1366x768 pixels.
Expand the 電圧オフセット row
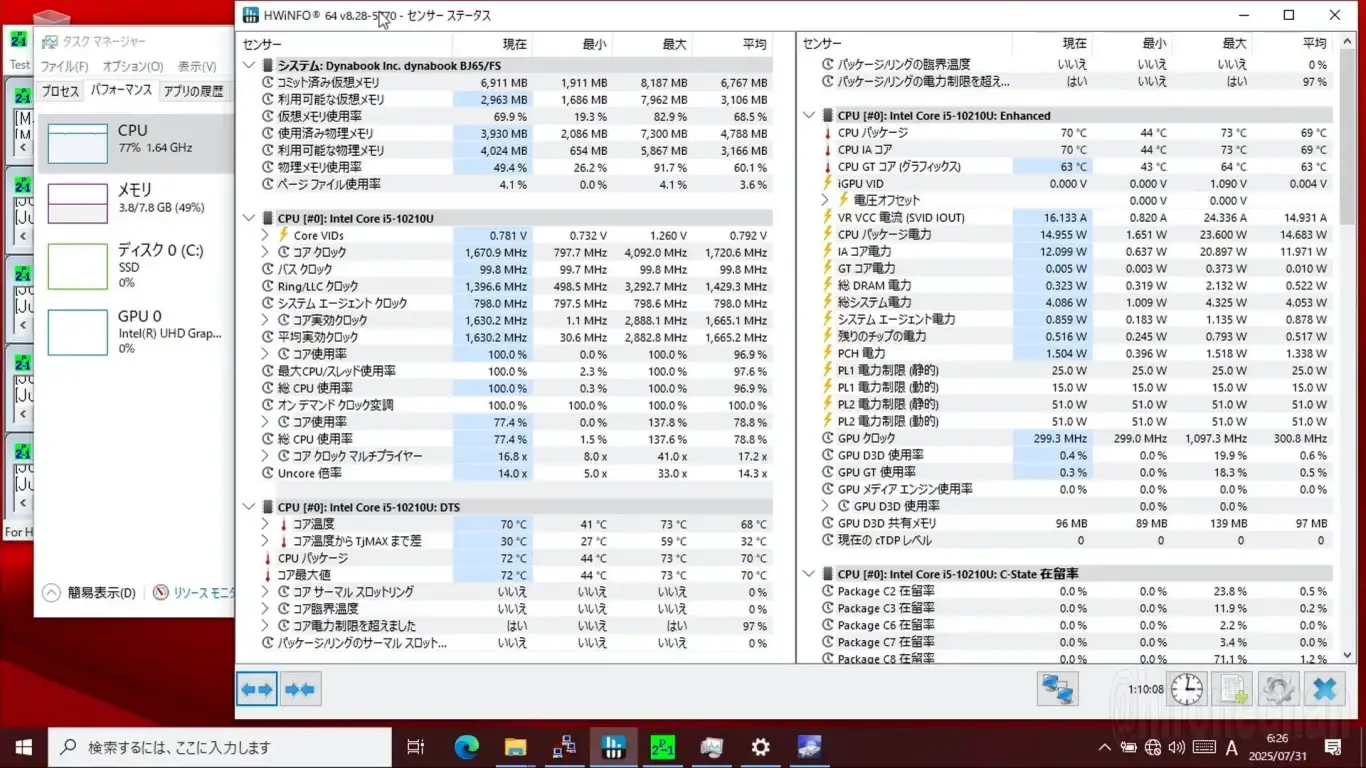click(825, 200)
